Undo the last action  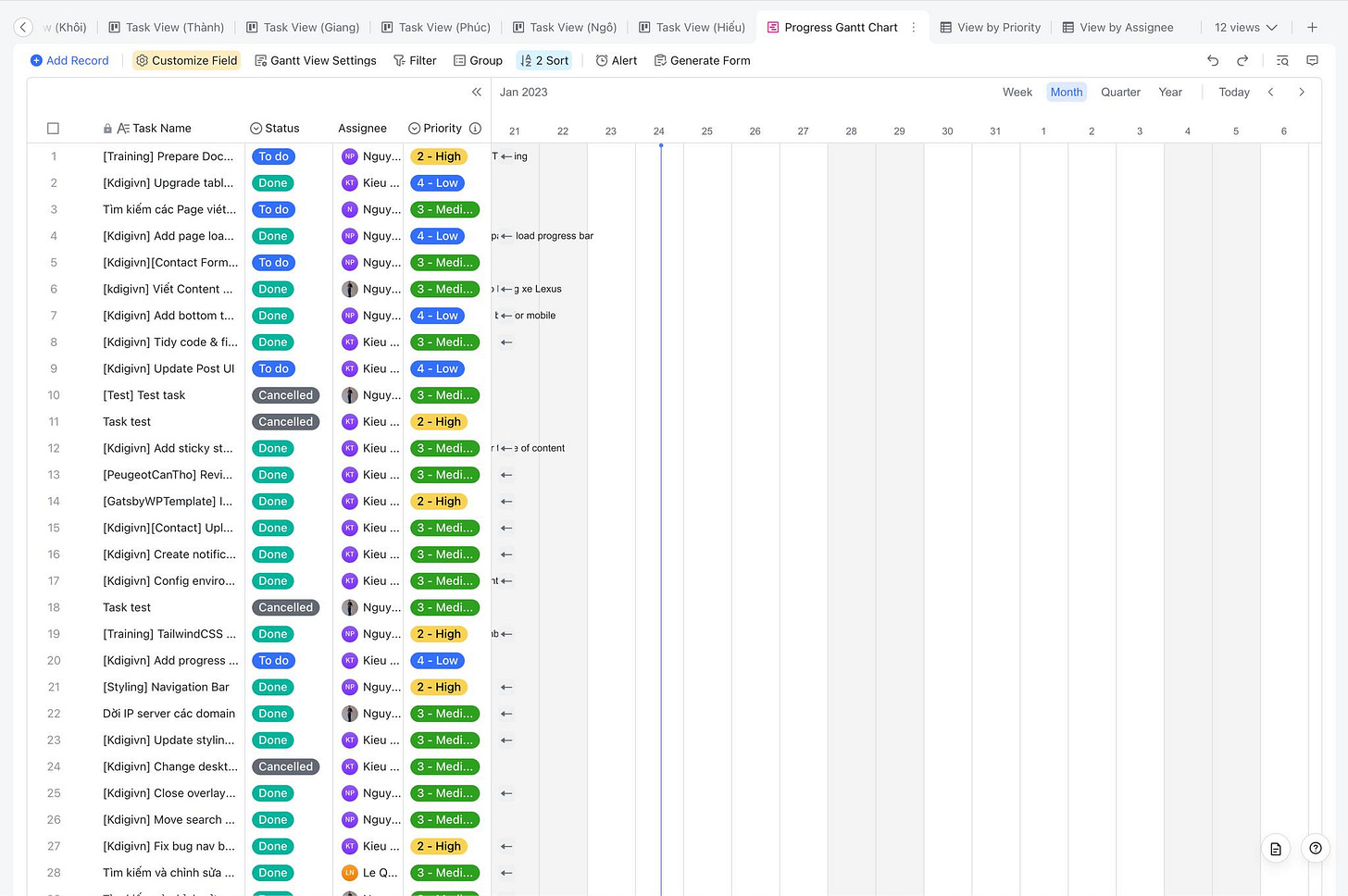pos(1213,60)
